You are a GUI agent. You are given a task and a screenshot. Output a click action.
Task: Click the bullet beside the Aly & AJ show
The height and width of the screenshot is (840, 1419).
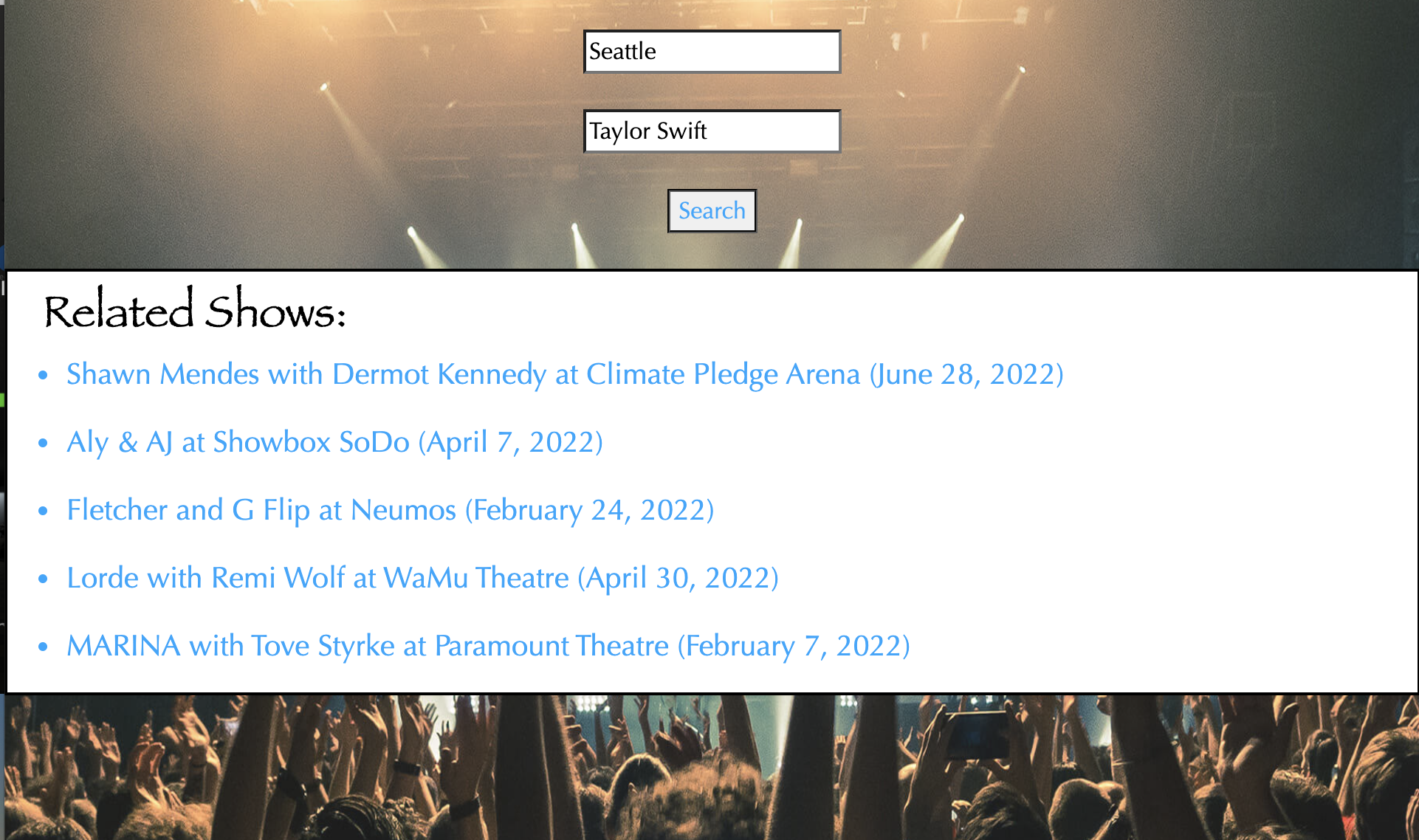[x=43, y=443]
